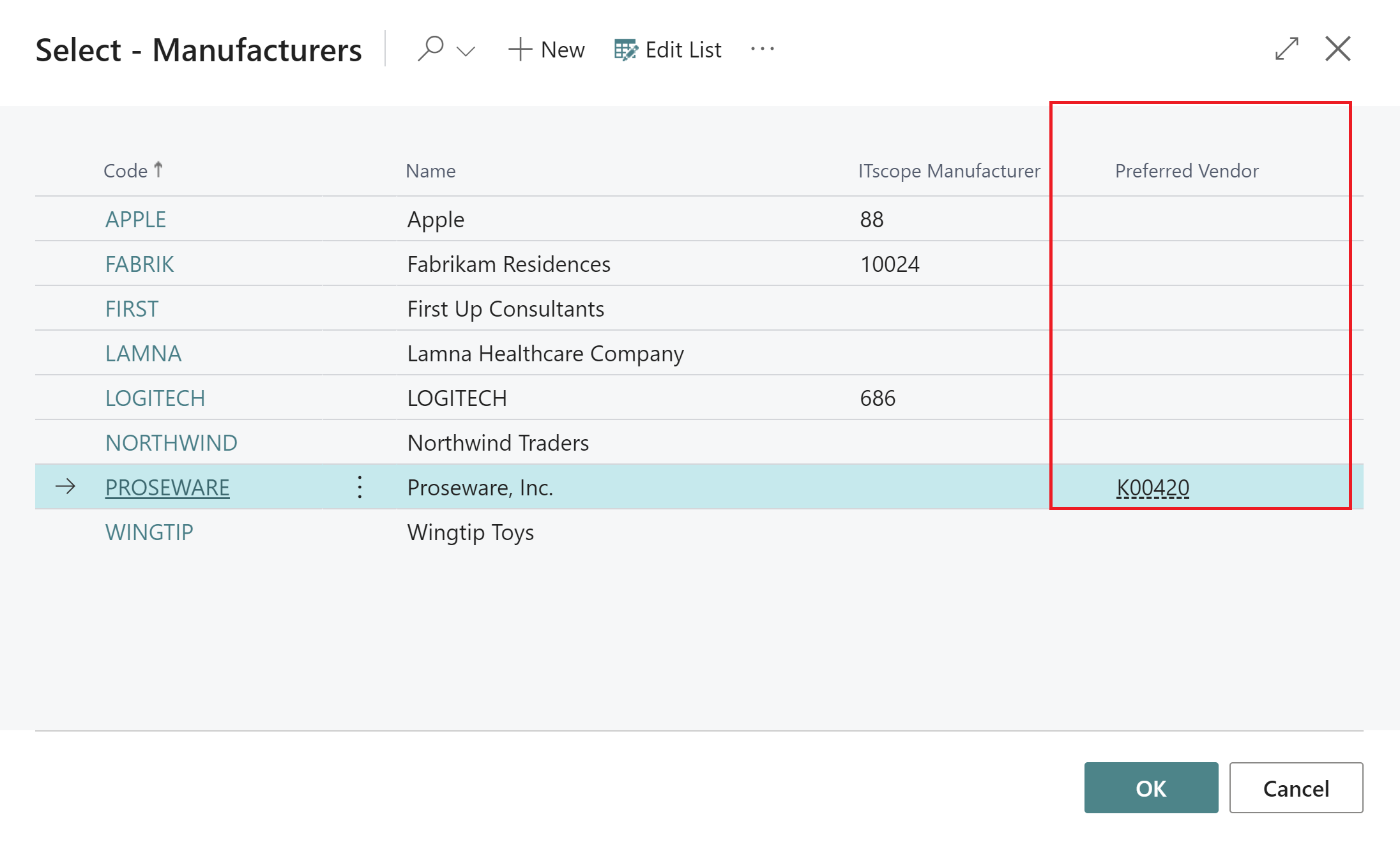Confirm selection with OK button

(x=1151, y=788)
